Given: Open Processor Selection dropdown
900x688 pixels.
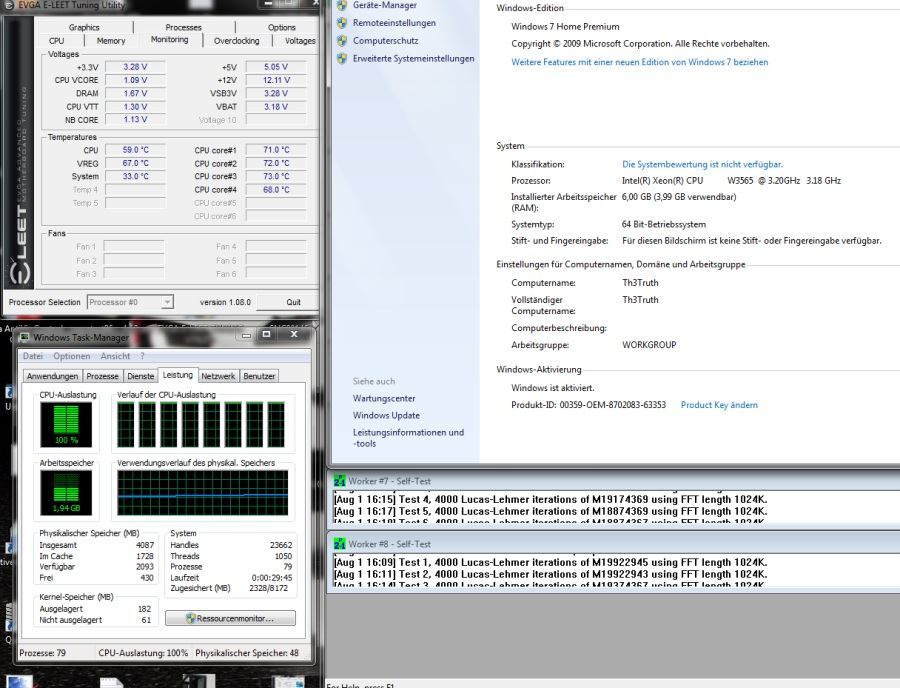Looking at the screenshot, I should (x=166, y=302).
